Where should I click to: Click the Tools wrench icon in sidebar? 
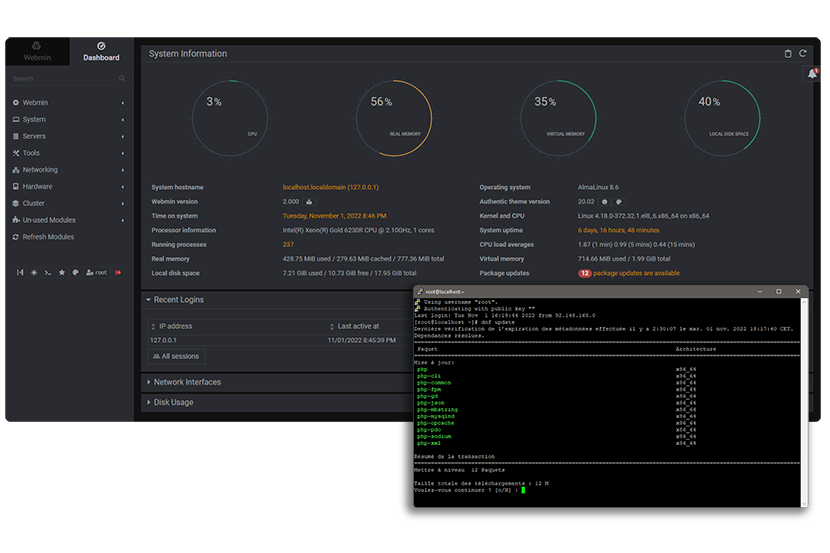[16, 153]
